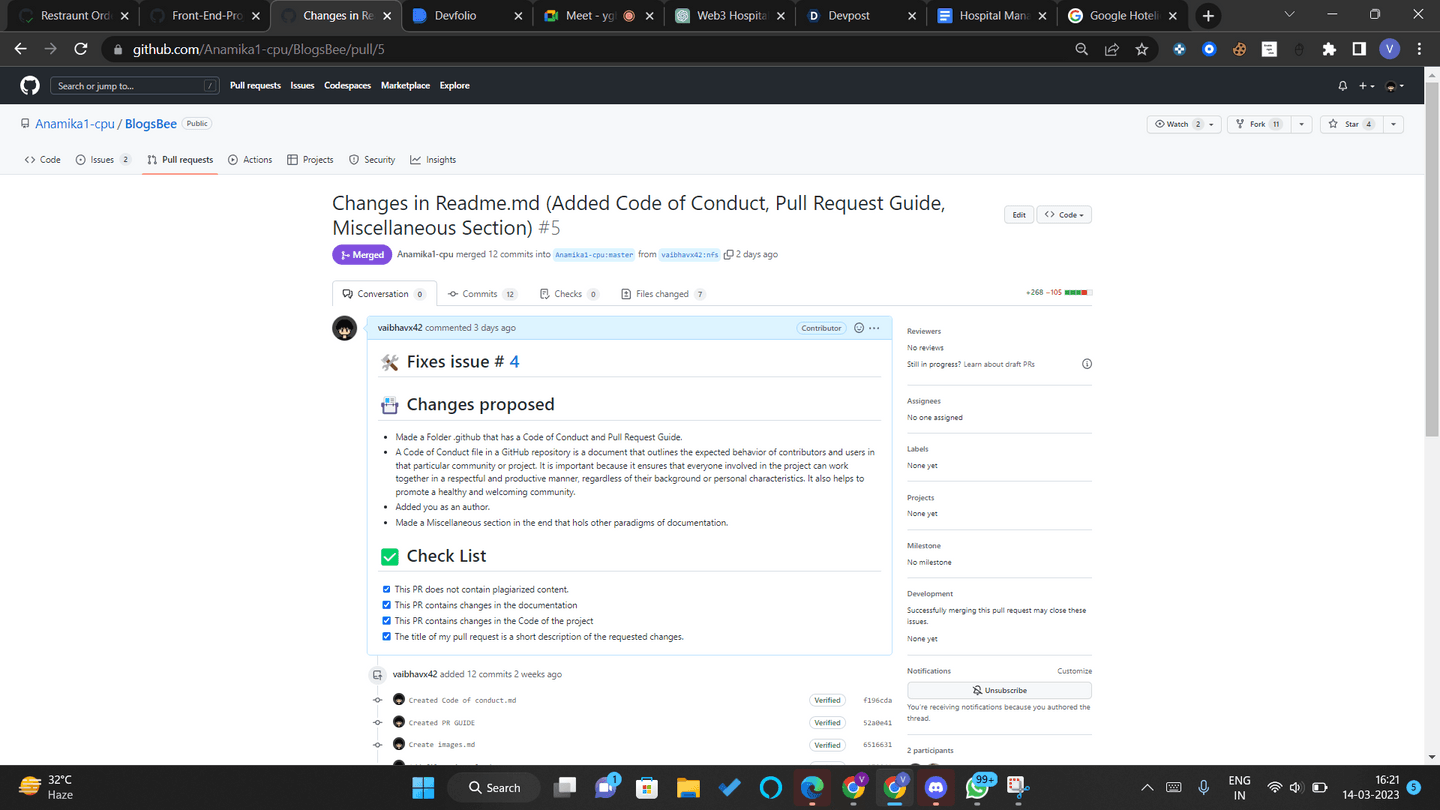The width and height of the screenshot is (1440, 810).
Task: Add a reaction with the smiley icon
Action: click(x=858, y=328)
